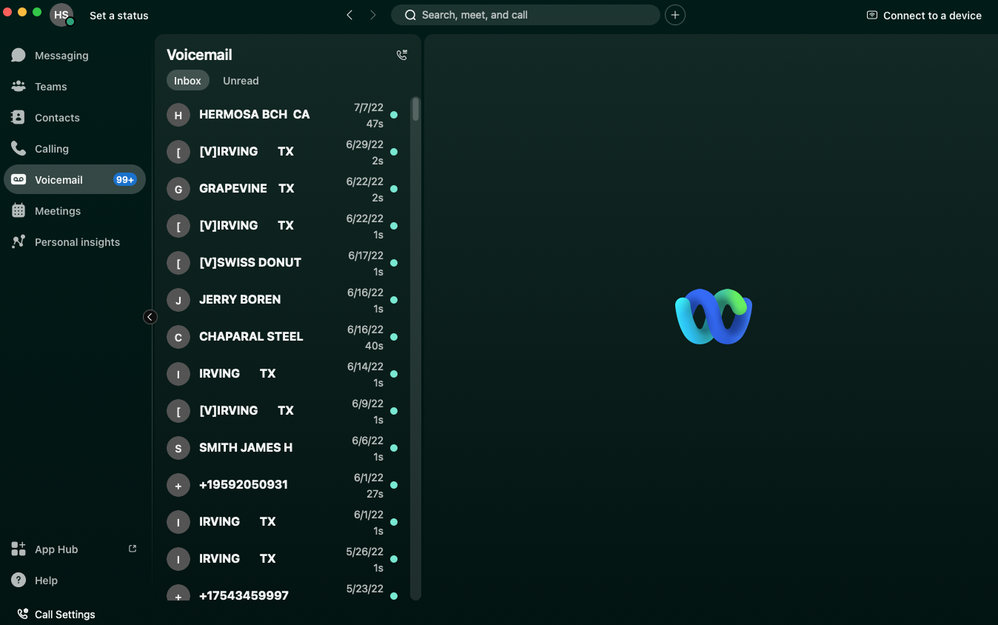Click unread dot for GRAPEVINE TX

click(394, 189)
